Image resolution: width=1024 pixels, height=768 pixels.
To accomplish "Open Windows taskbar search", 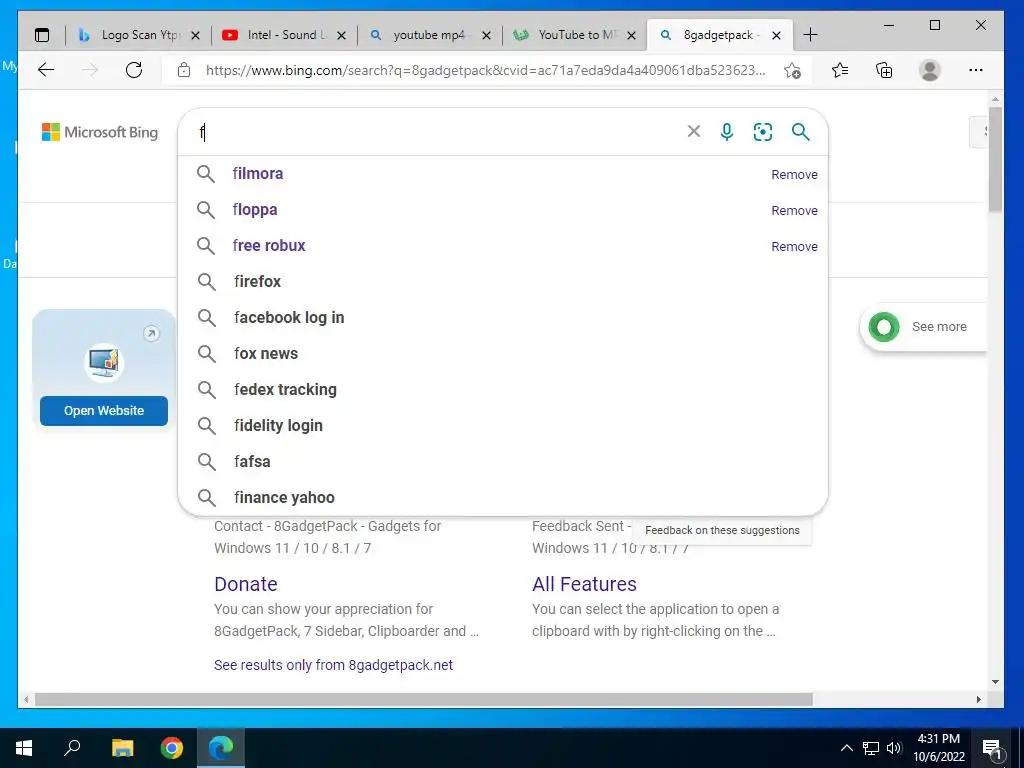I will pos(72,748).
